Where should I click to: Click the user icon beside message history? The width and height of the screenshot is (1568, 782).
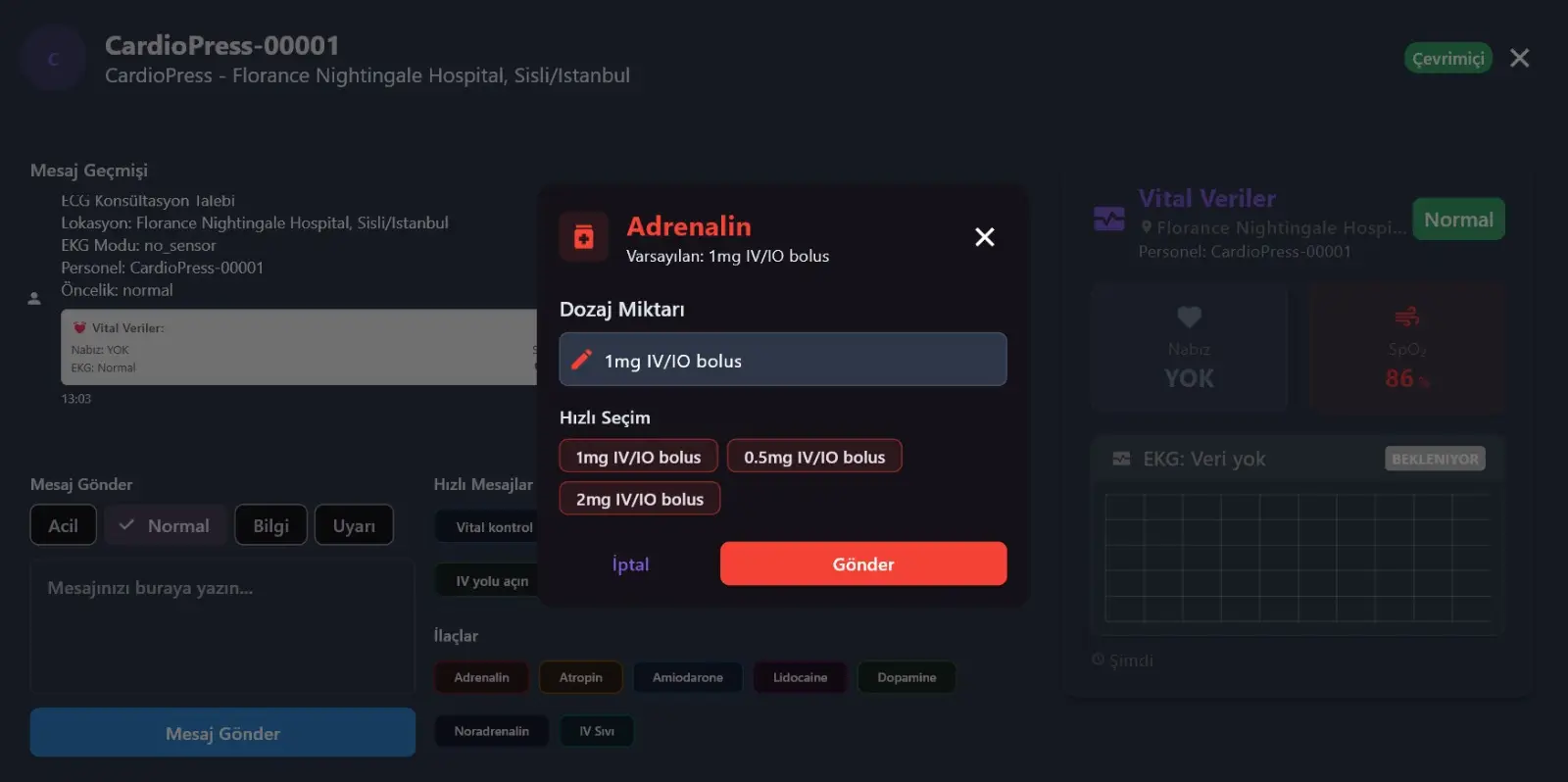click(34, 298)
